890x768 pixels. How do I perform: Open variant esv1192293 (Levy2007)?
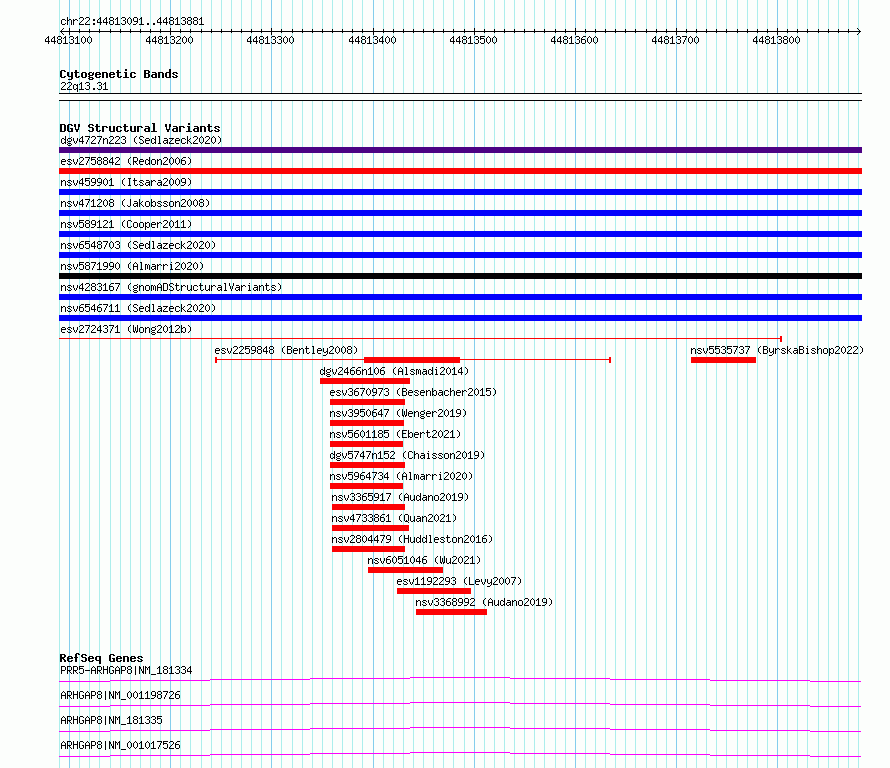(x=459, y=581)
